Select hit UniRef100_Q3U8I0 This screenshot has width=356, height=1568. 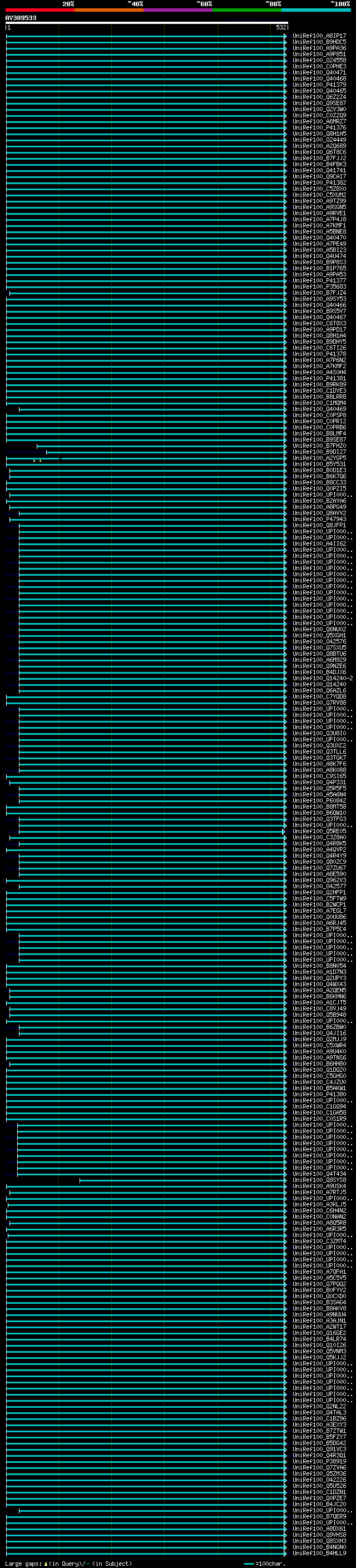tap(319, 734)
